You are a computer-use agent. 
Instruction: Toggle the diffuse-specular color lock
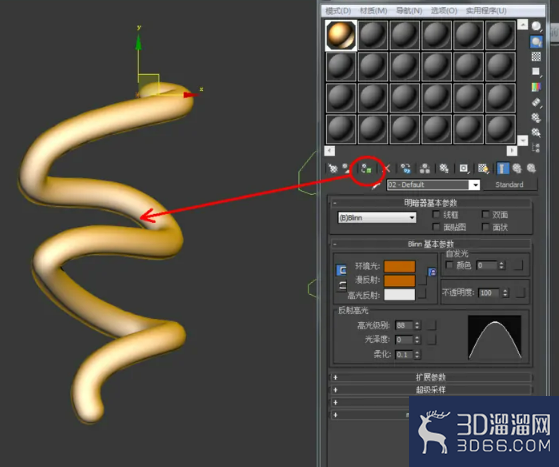click(342, 286)
